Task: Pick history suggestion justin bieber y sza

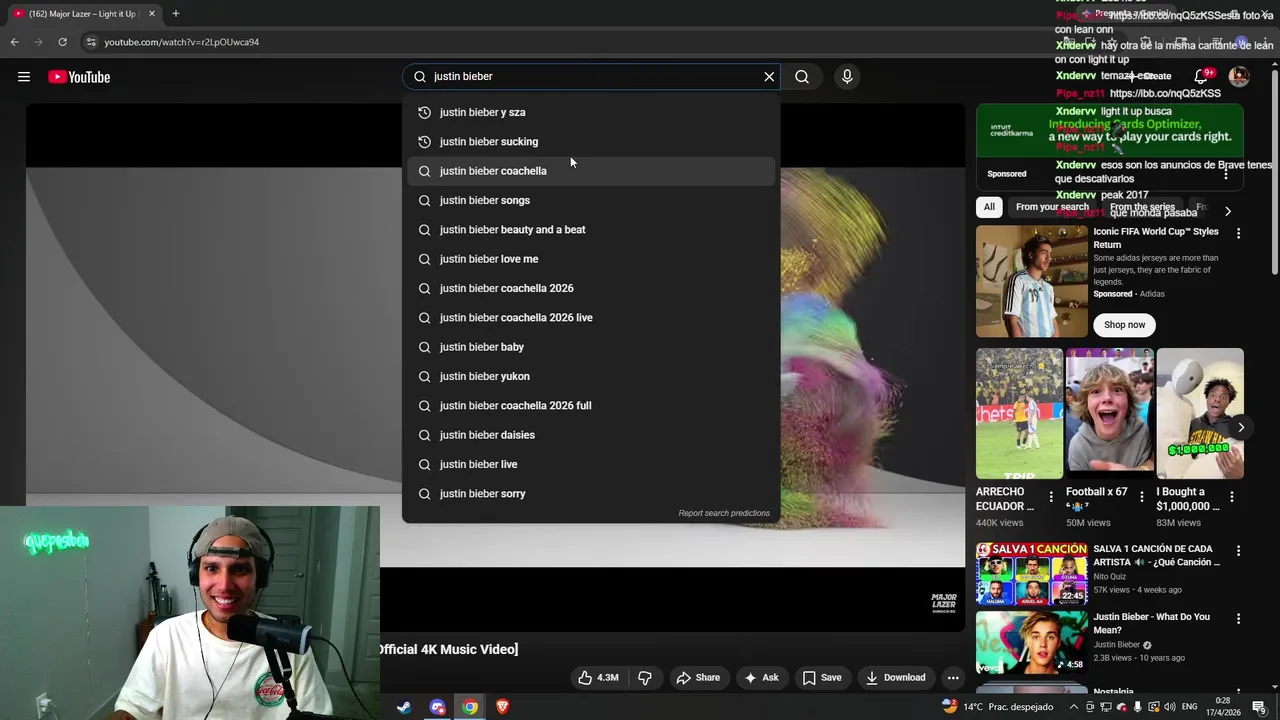Action: pyautogui.click(x=591, y=112)
